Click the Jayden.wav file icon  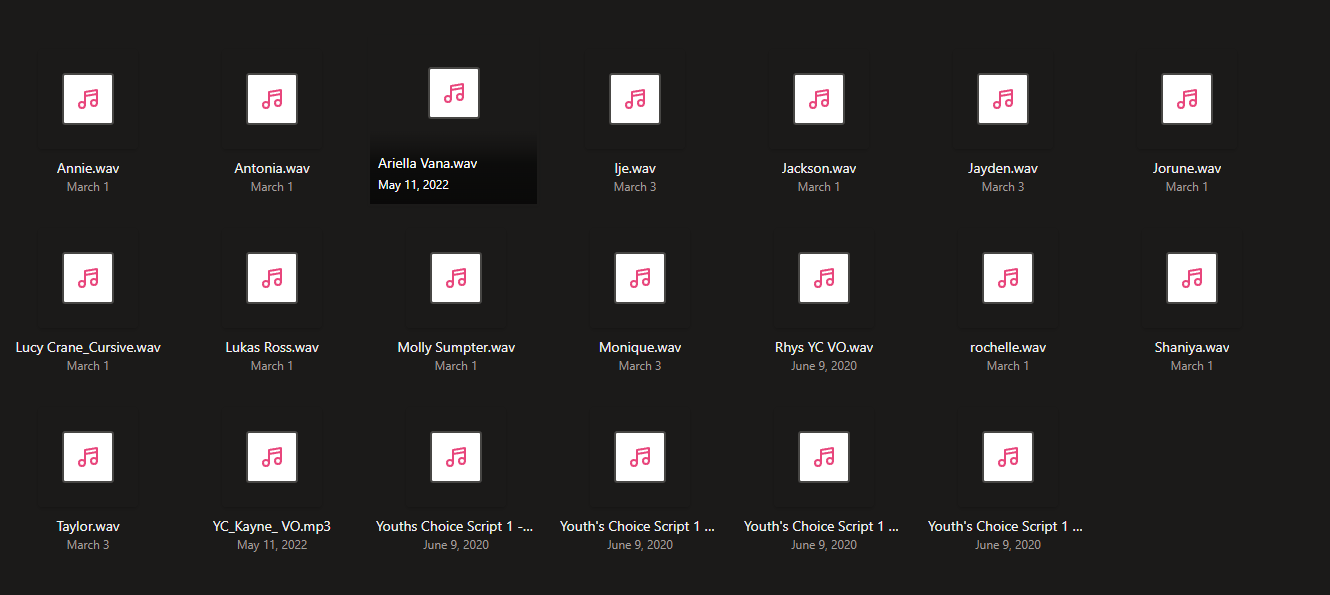pyautogui.click(x=1003, y=99)
